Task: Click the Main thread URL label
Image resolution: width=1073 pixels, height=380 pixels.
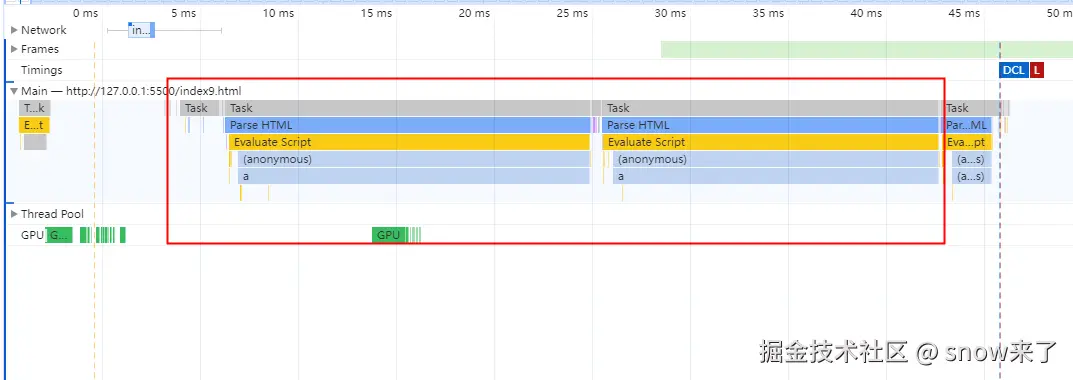Action: (x=131, y=91)
